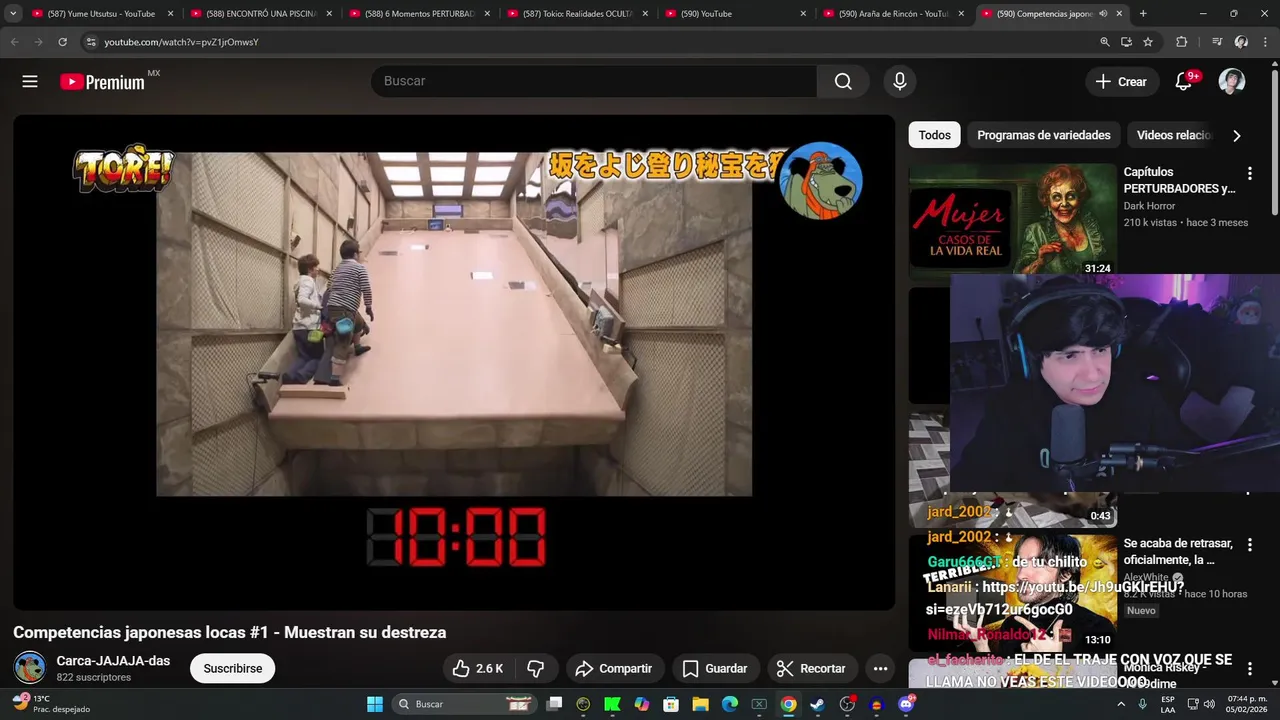This screenshot has height=720, width=1280.
Task: Open the YouTube hamburger guide menu
Action: (30, 82)
